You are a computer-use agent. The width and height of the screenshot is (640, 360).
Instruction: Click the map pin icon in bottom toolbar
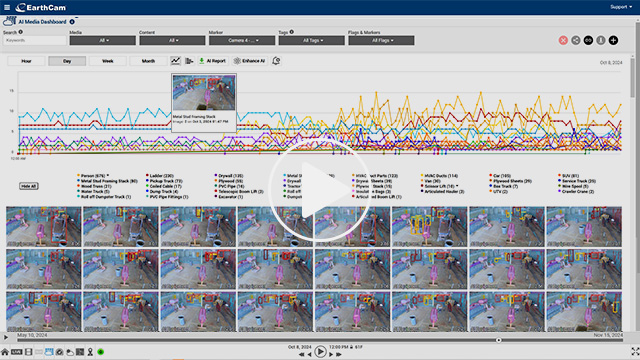pos(90,352)
